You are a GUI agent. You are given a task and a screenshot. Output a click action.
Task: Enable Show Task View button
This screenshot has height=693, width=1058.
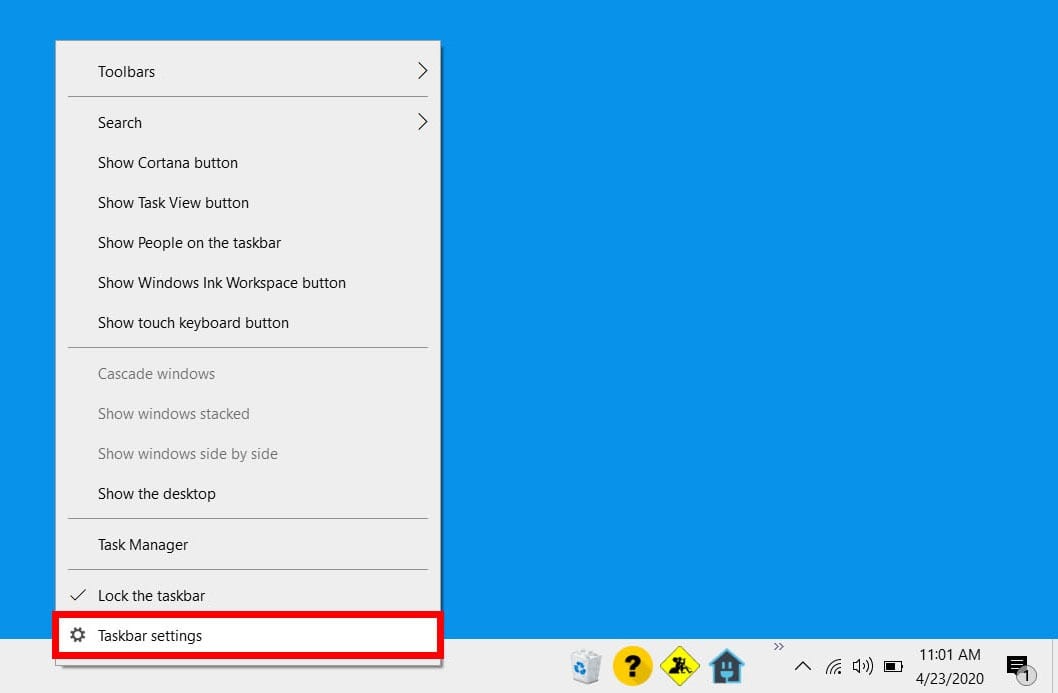173,202
